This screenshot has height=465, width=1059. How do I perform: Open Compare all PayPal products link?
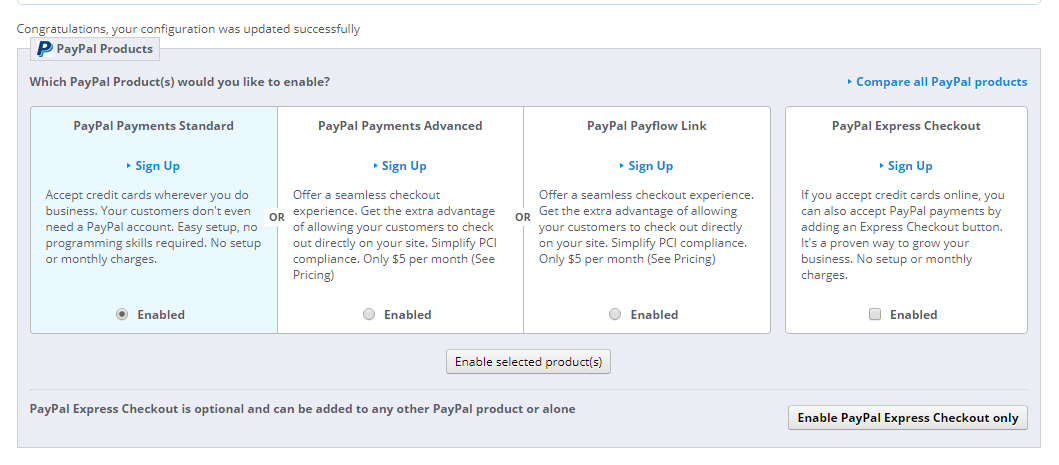(941, 82)
